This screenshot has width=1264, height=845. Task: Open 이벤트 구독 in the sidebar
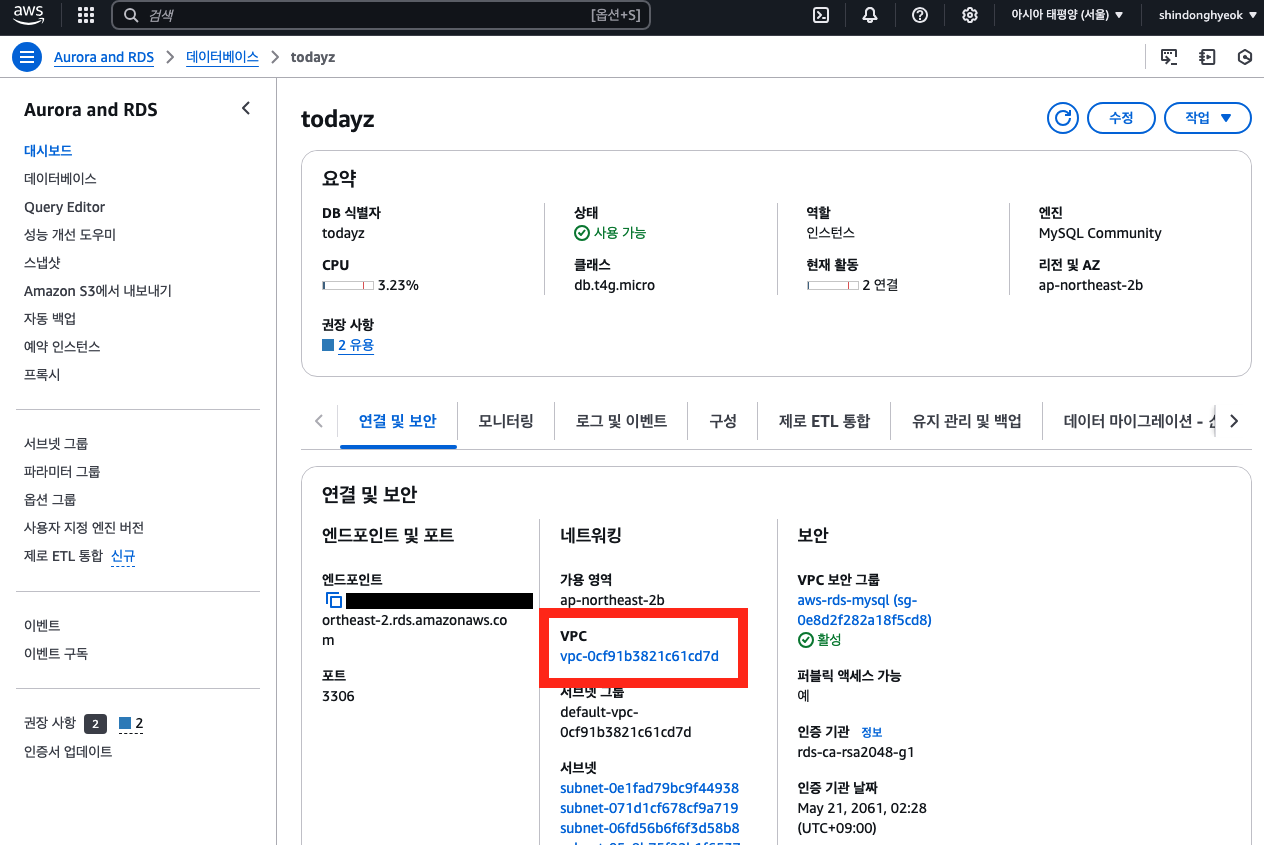pos(56,653)
